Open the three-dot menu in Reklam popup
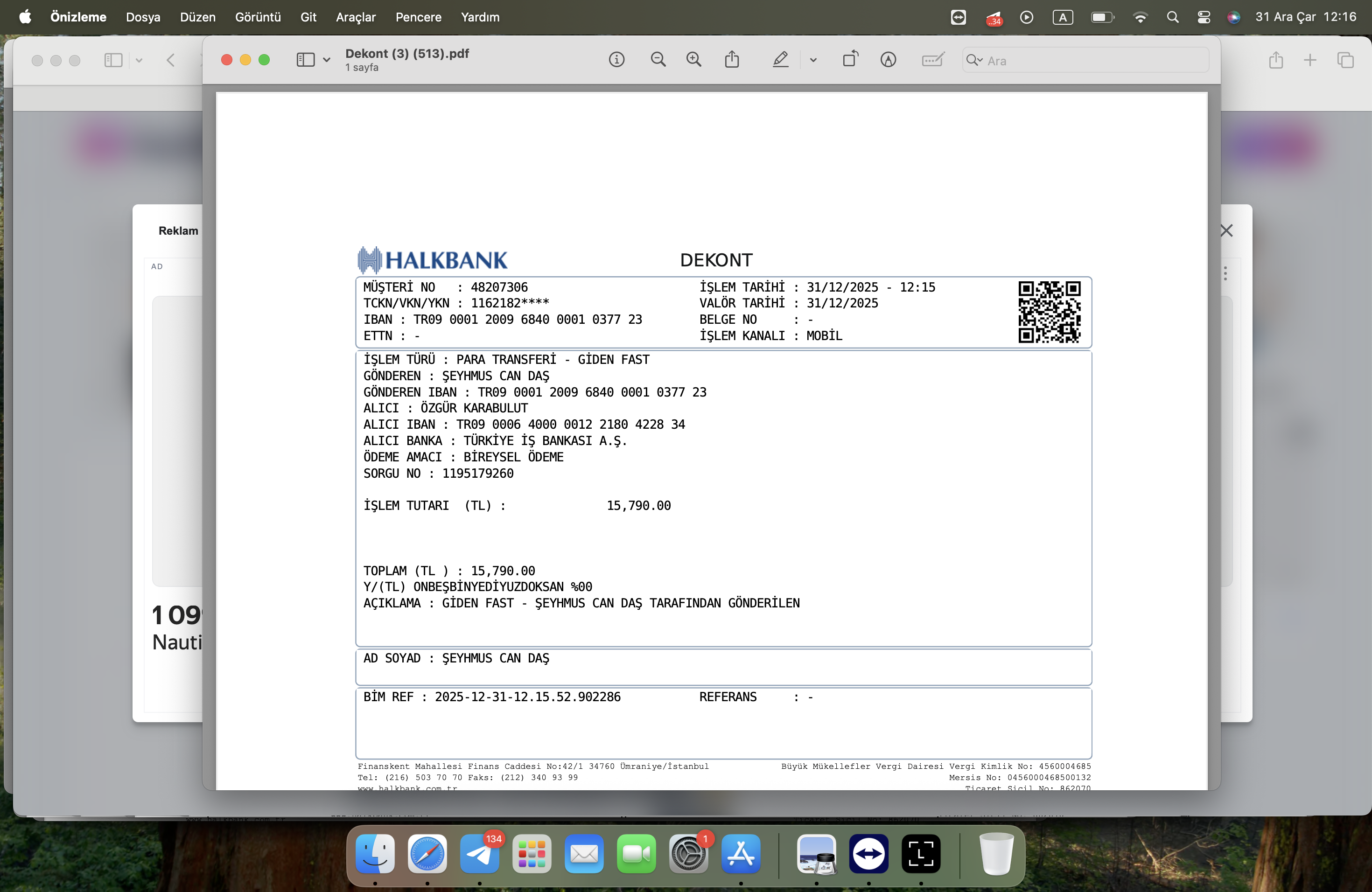1372x892 pixels. click(1225, 273)
